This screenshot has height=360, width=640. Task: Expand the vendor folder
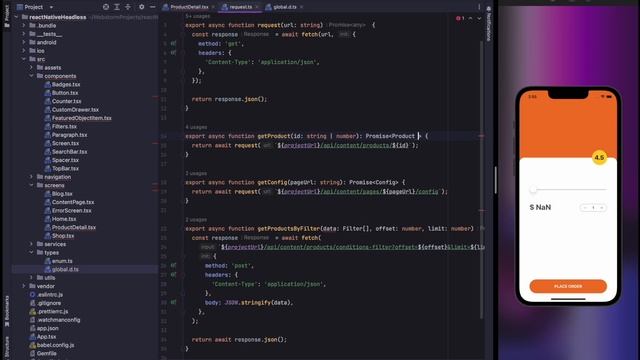[24, 286]
